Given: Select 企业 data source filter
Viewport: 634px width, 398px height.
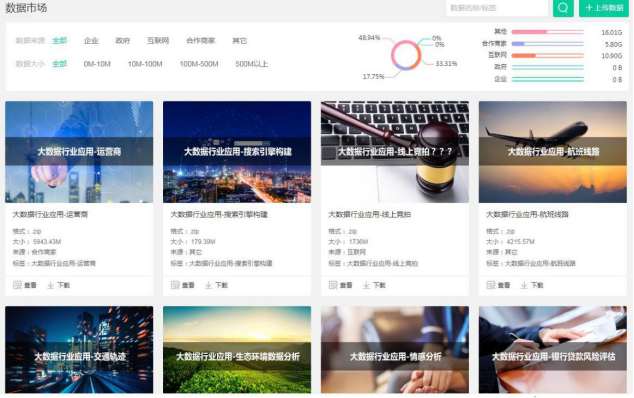Looking at the screenshot, I should (x=91, y=40).
